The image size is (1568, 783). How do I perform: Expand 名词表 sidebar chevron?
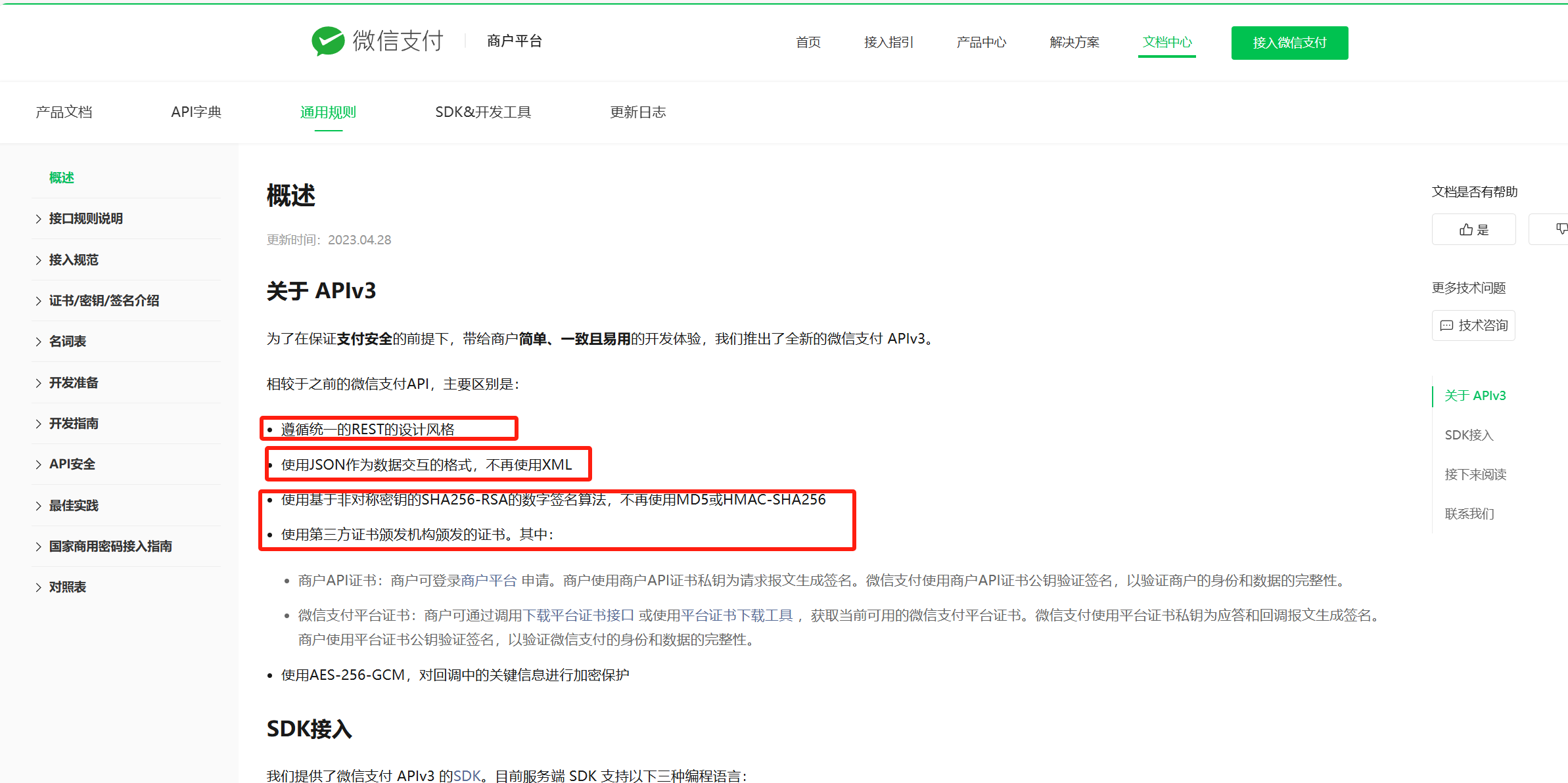click(38, 342)
